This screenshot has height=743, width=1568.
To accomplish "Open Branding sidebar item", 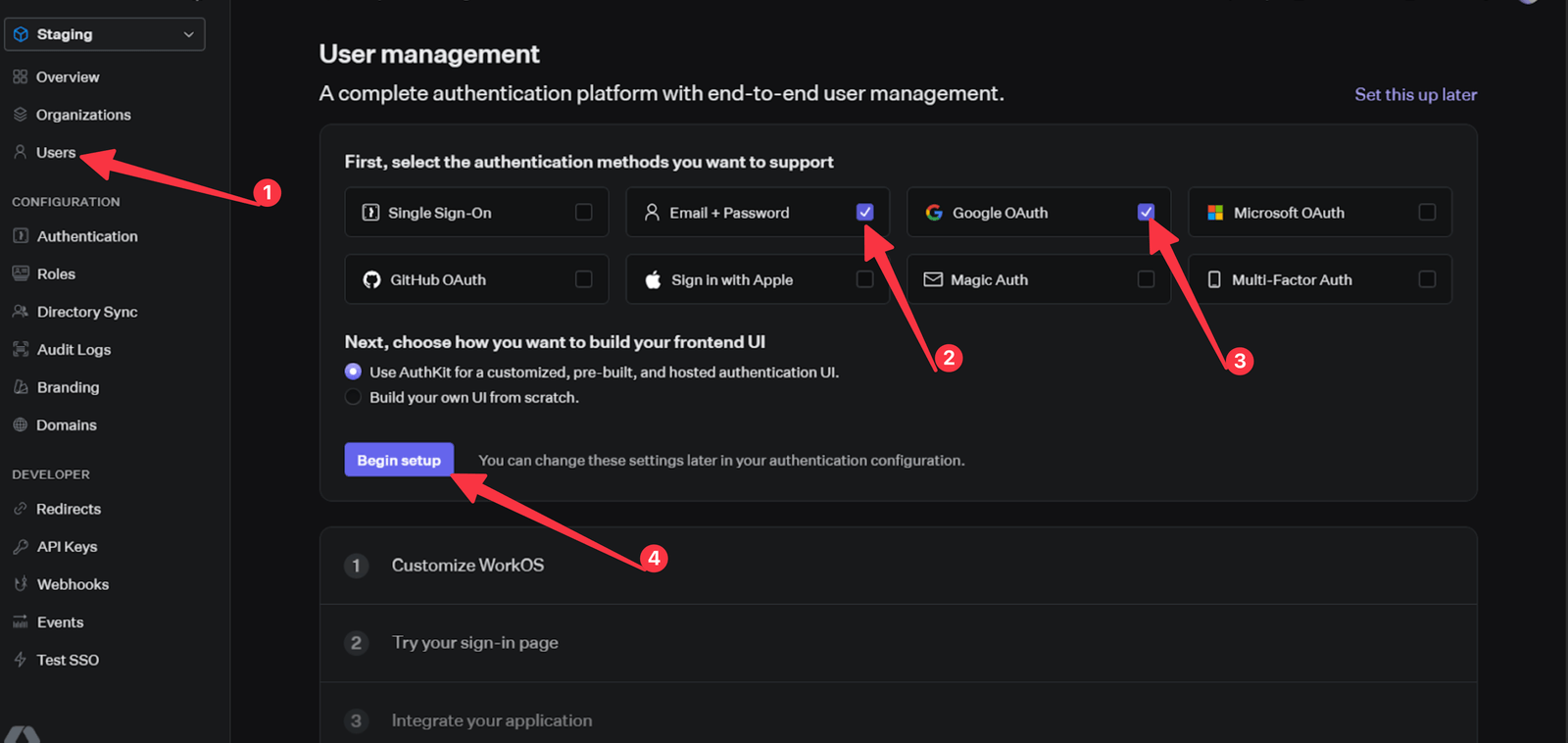I will 68,387.
